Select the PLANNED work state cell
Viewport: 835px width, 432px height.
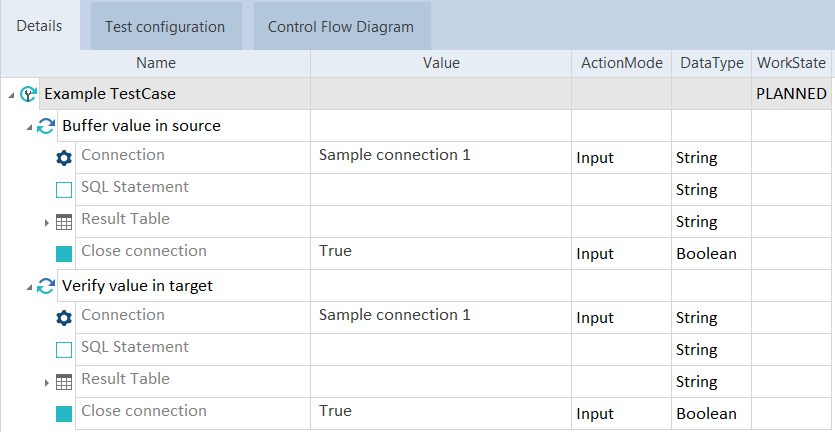pos(791,94)
